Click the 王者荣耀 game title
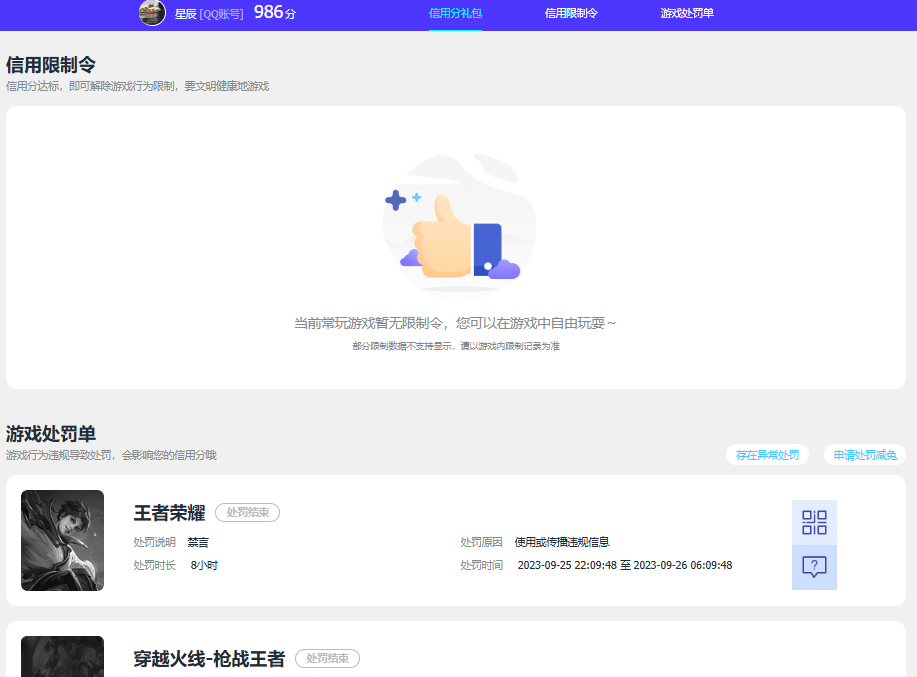The width and height of the screenshot is (917, 677). tap(170, 513)
